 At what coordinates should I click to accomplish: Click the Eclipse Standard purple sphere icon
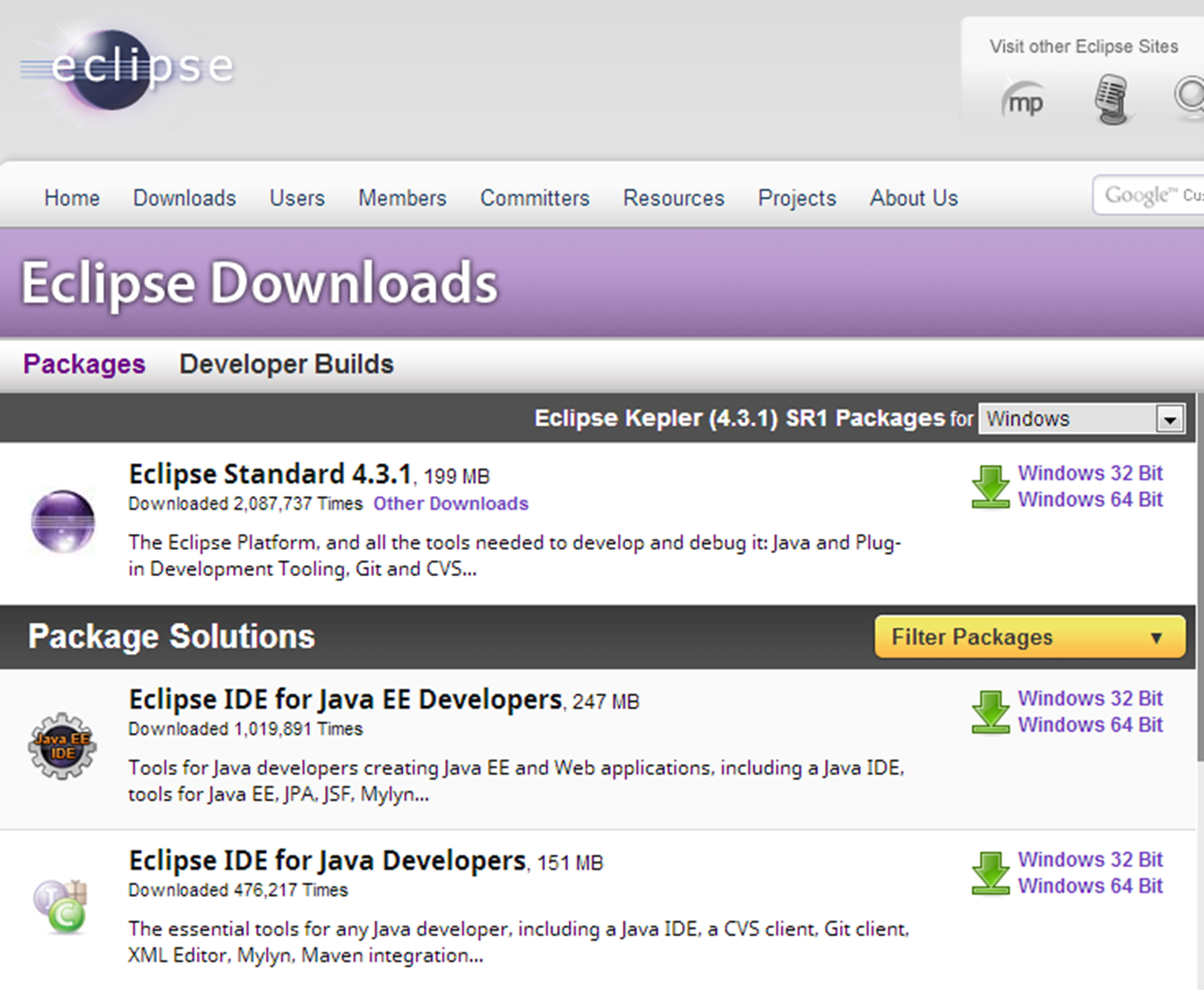(x=63, y=521)
